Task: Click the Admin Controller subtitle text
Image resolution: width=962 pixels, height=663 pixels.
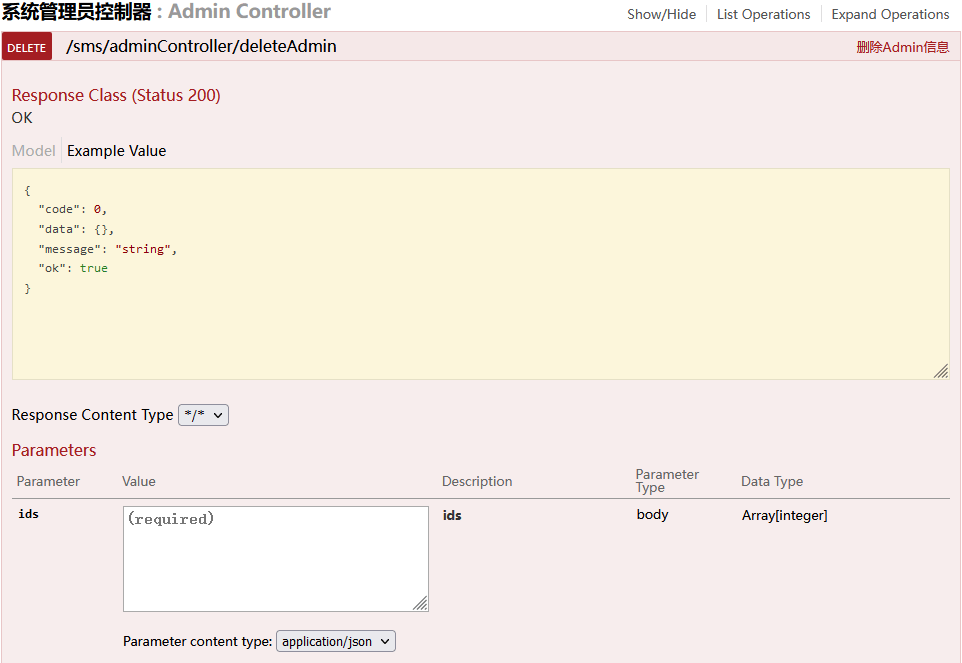Action: [x=249, y=11]
